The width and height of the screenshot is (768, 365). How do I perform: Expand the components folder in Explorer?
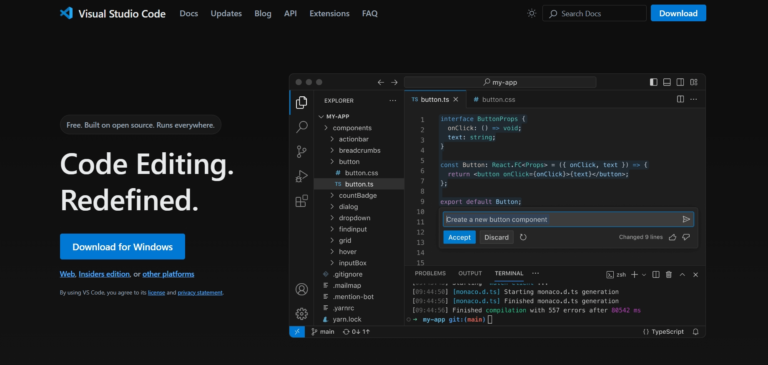point(352,128)
